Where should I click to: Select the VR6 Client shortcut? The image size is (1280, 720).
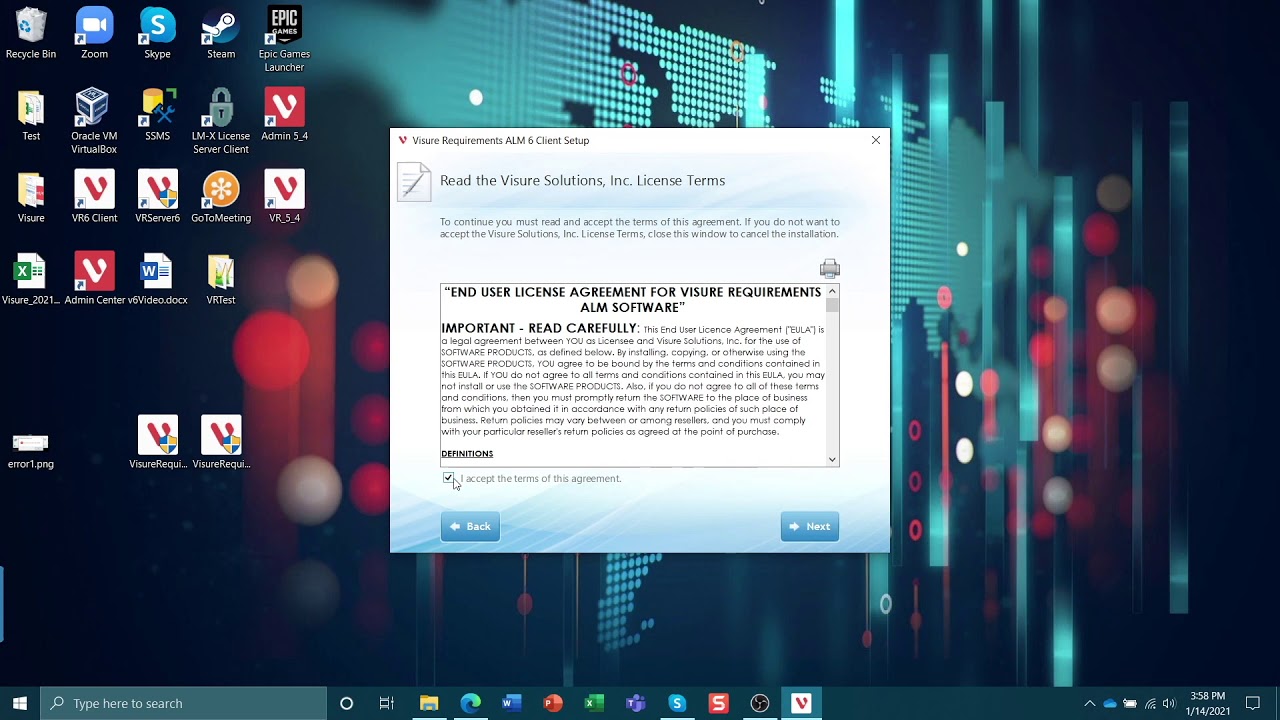[x=94, y=197]
